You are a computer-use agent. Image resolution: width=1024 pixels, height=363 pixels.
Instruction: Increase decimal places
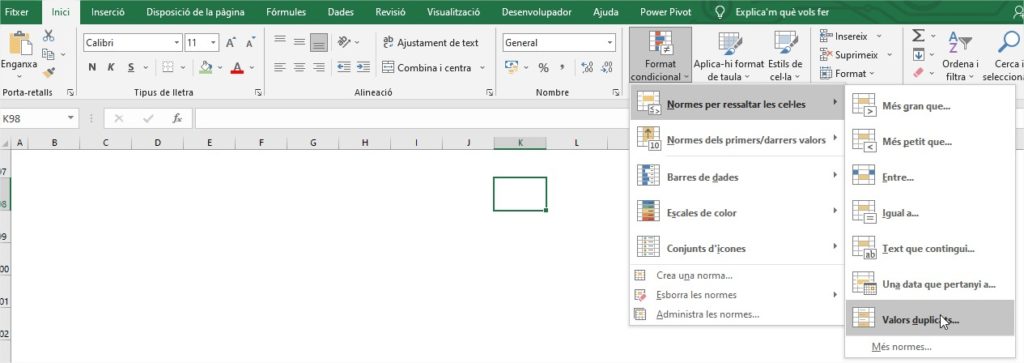[x=586, y=67]
